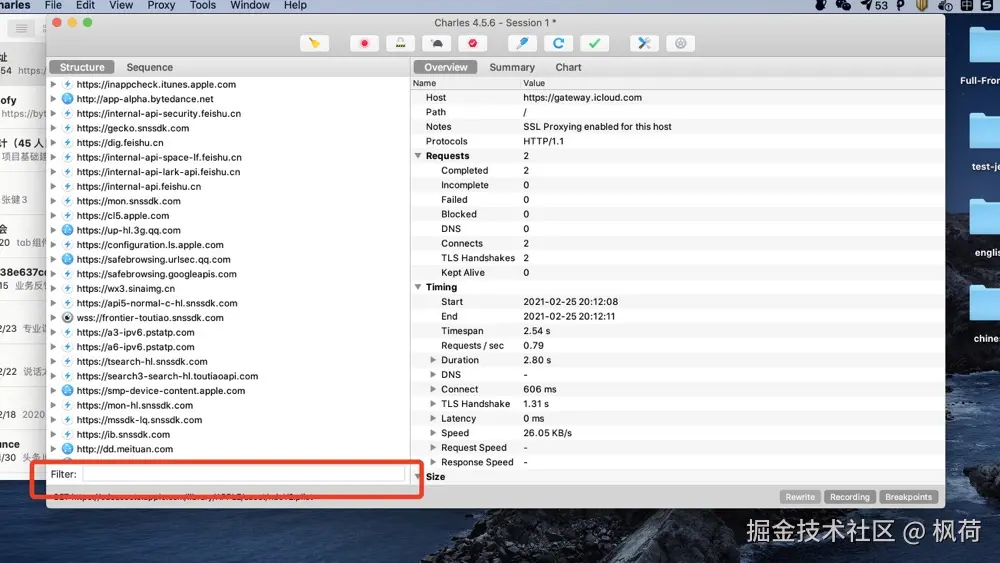The width and height of the screenshot is (1000, 563).
Task: Toggle the turtle Throttling icon
Action: [x=437, y=43]
